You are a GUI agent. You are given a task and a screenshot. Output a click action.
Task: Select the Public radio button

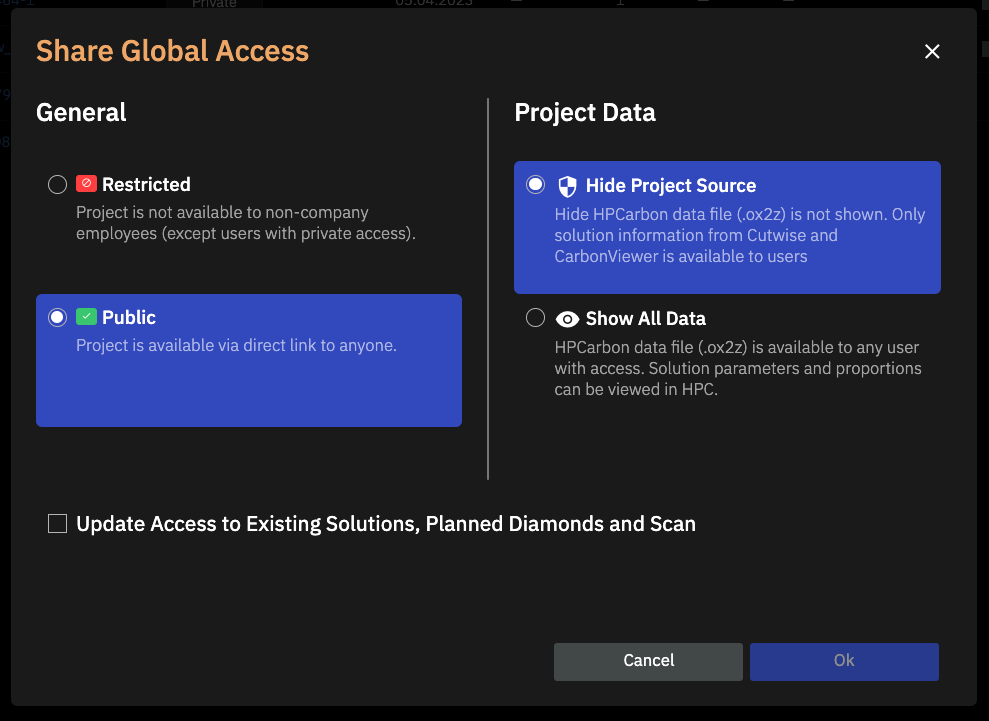(x=57, y=317)
